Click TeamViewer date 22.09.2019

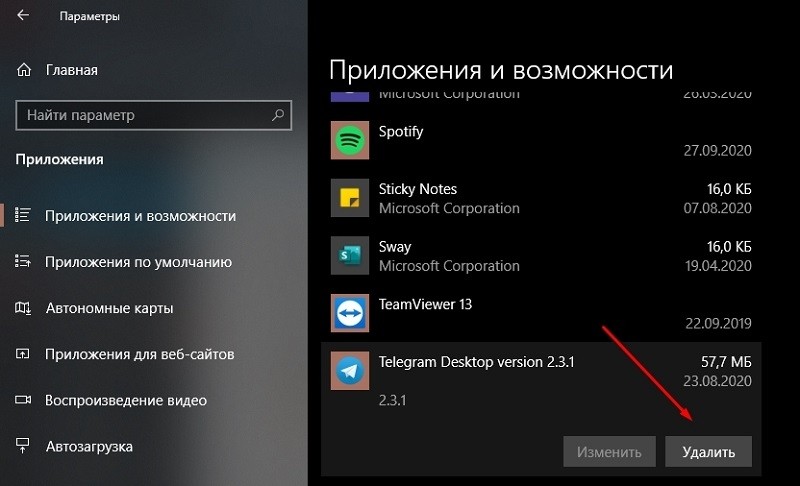[718, 323]
